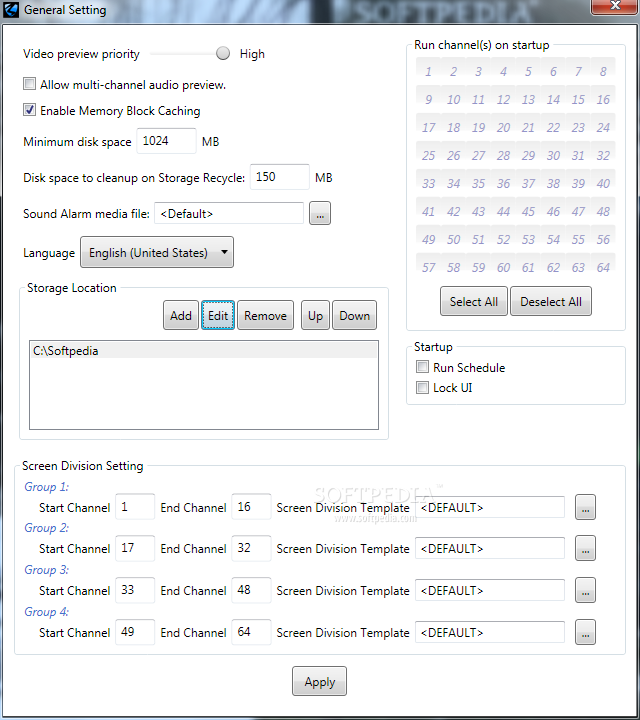Viewport: 640px width, 720px height.
Task: Toggle startup channel 22
Action: (x=553, y=127)
